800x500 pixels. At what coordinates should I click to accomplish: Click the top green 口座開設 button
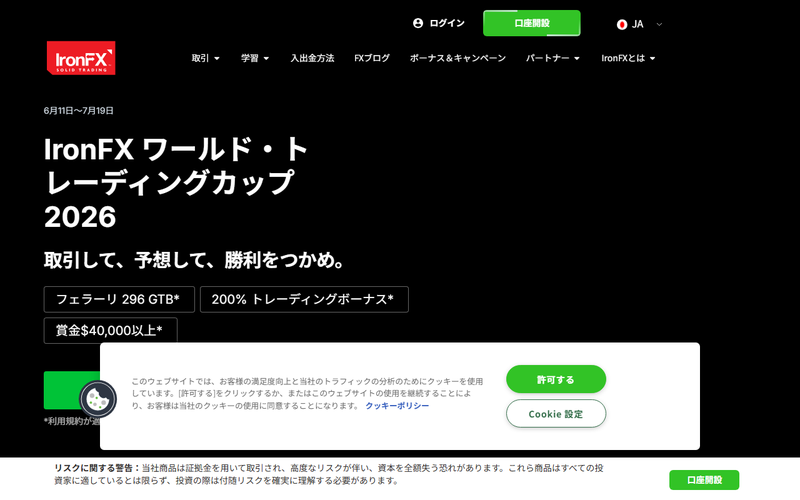coord(532,23)
